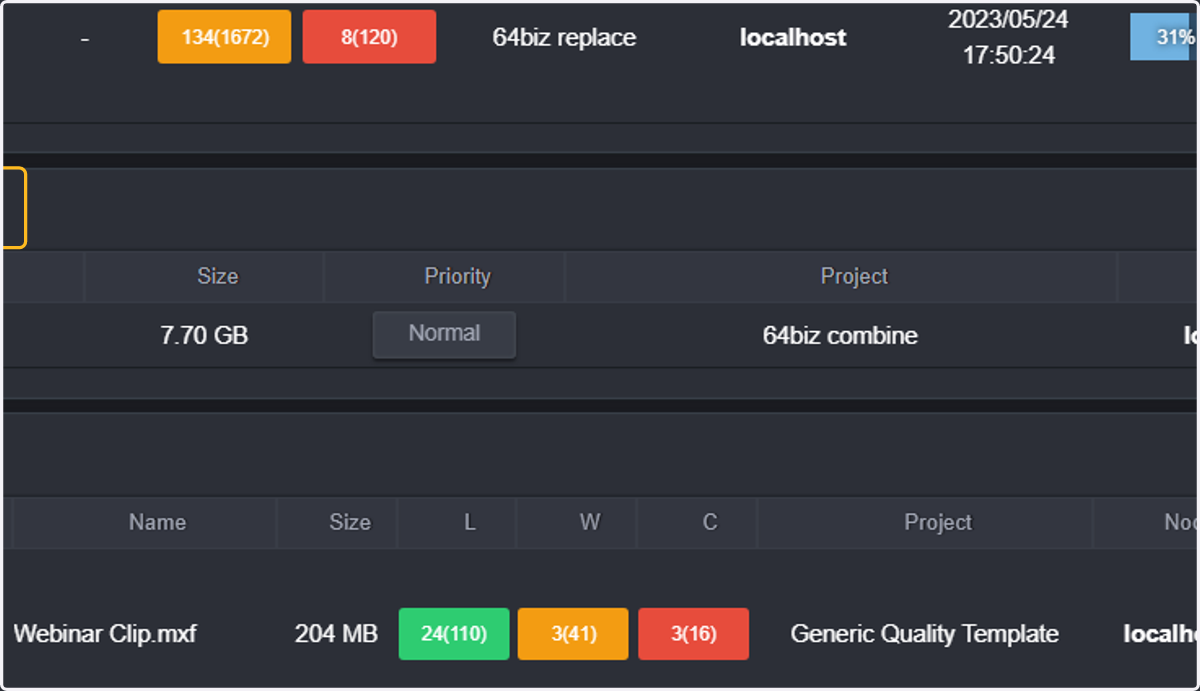The width and height of the screenshot is (1200, 691).
Task: Click the 2023/05/24 17:50:24 timestamp
Action: click(x=1009, y=37)
